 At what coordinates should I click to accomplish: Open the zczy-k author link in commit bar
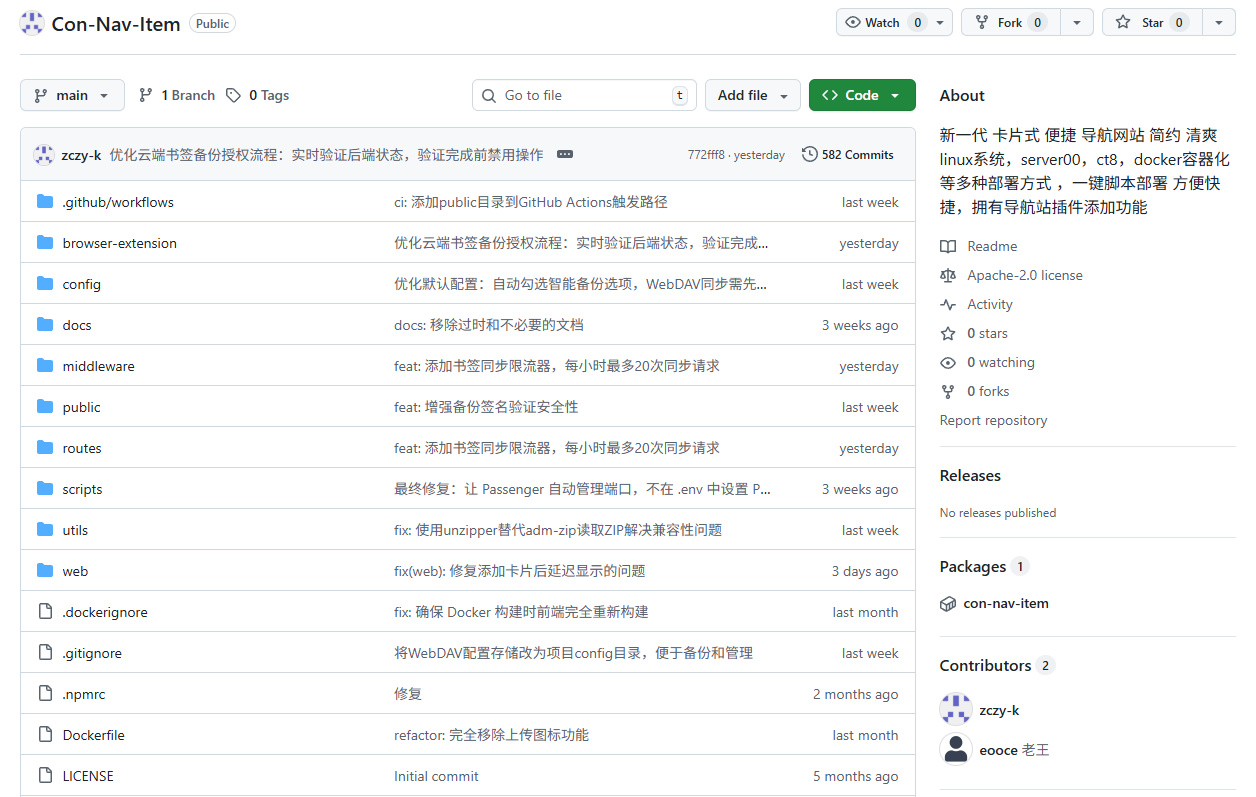[81, 155]
